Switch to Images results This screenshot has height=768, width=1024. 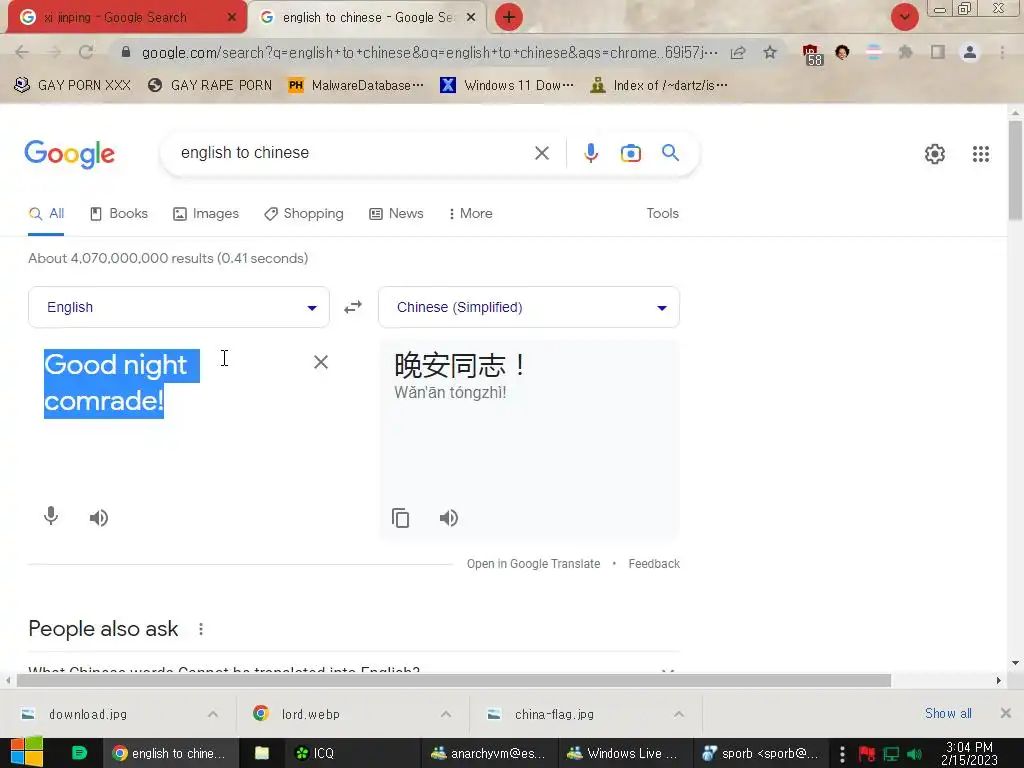(206, 214)
